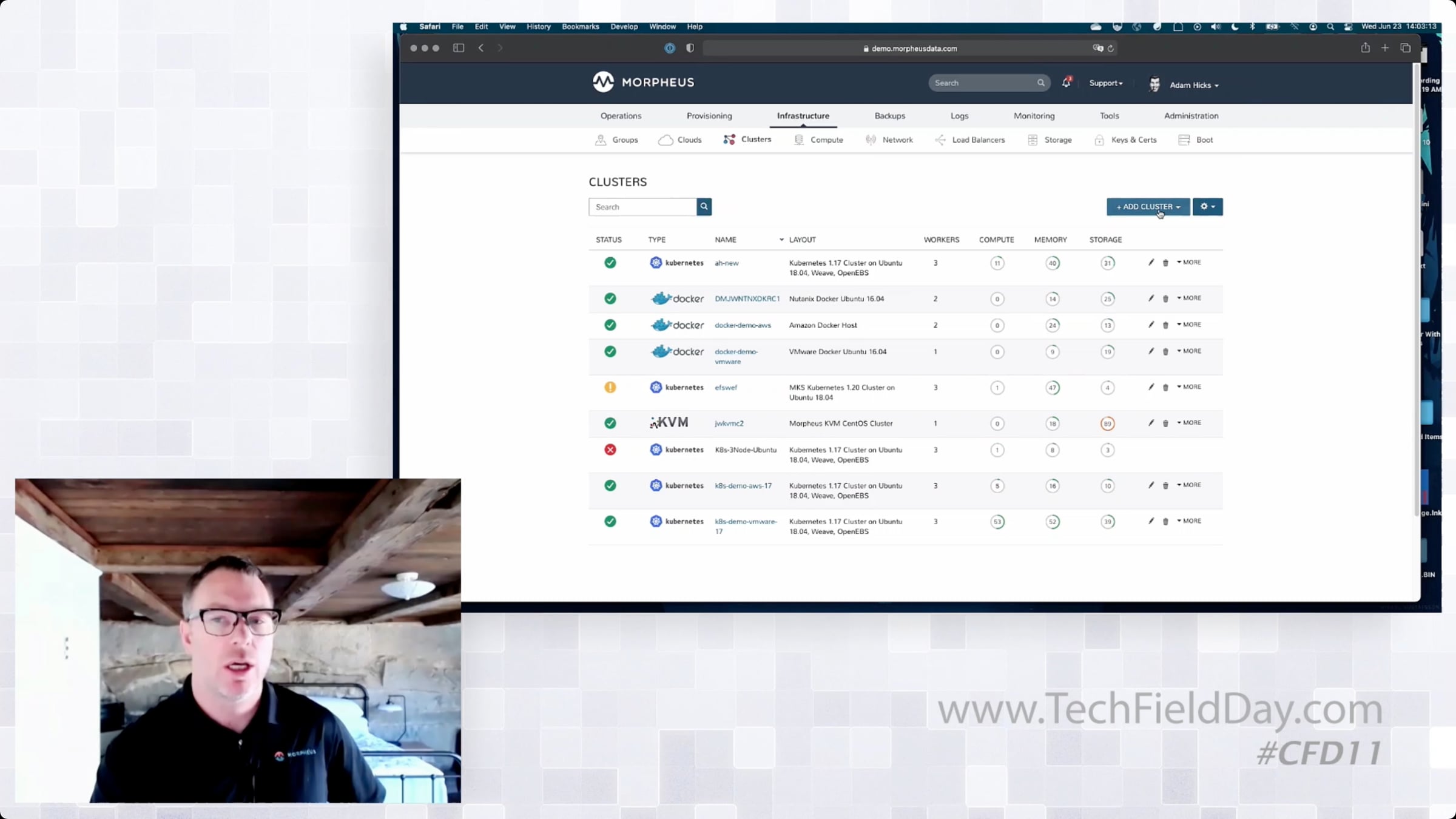Image resolution: width=1456 pixels, height=819 pixels.
Task: Open the Support dropdown menu
Action: tap(1105, 83)
